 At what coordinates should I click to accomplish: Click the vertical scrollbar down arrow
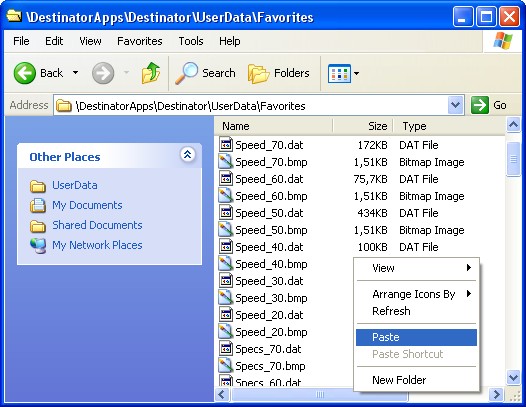513,378
